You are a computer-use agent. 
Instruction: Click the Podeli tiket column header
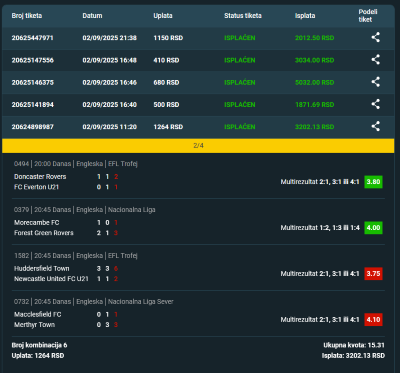pos(368,16)
